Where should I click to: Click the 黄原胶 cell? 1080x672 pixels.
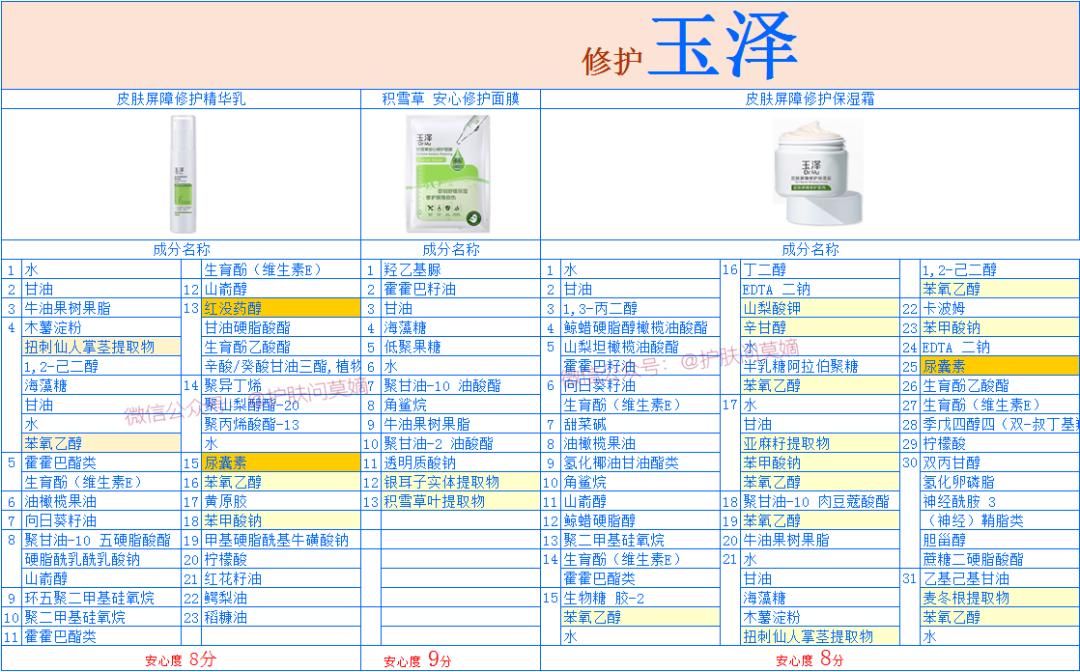tap(281, 501)
